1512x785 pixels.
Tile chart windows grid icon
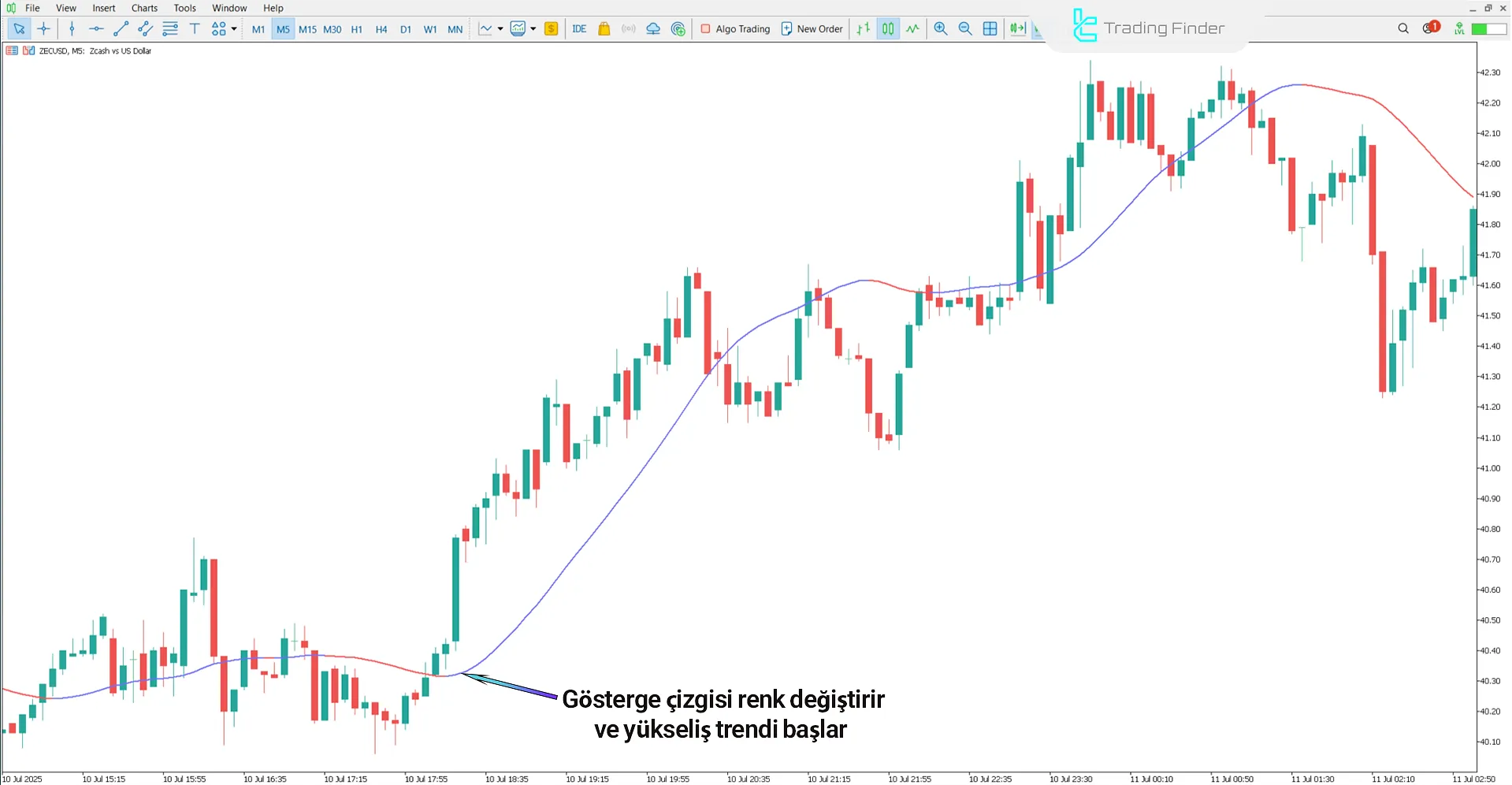pyautogui.click(x=990, y=29)
